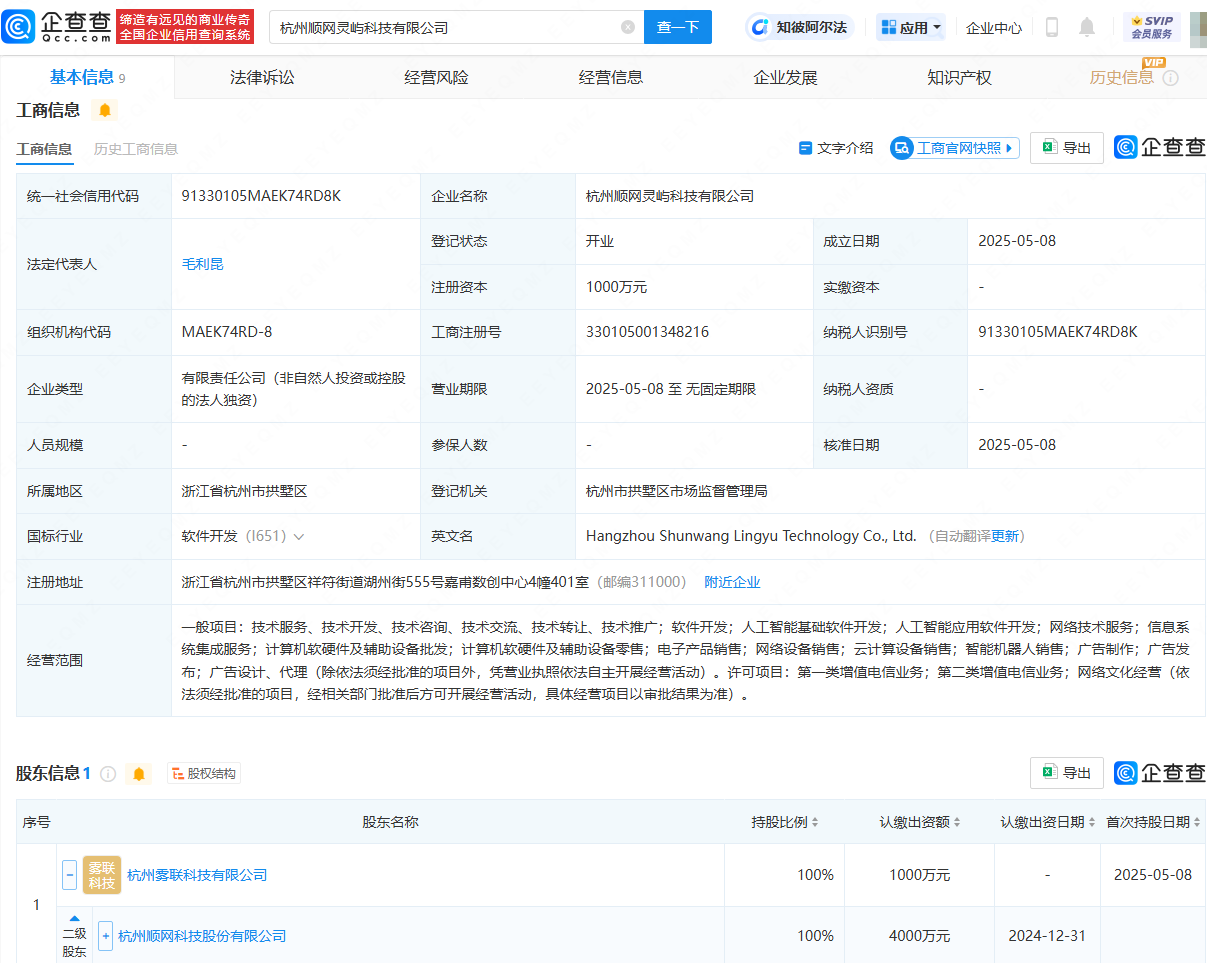Click 登记机关 杭州市拱墅区市场监督管理局
1207x963 pixels.
676,491
